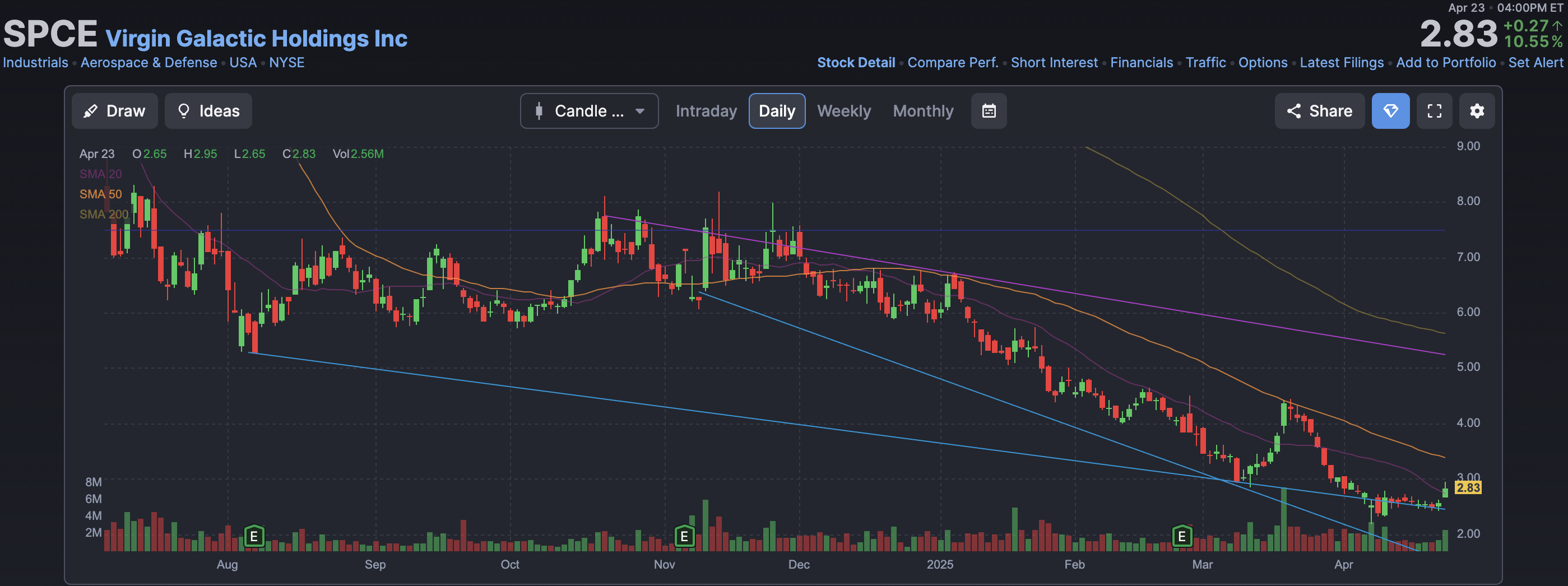Open the Draw tool
The height and width of the screenshot is (586, 1568).
coord(114,111)
